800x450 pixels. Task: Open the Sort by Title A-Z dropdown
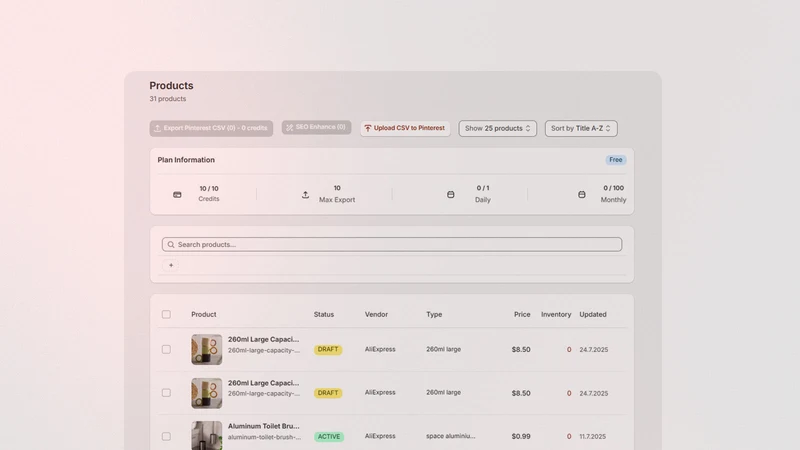581,128
